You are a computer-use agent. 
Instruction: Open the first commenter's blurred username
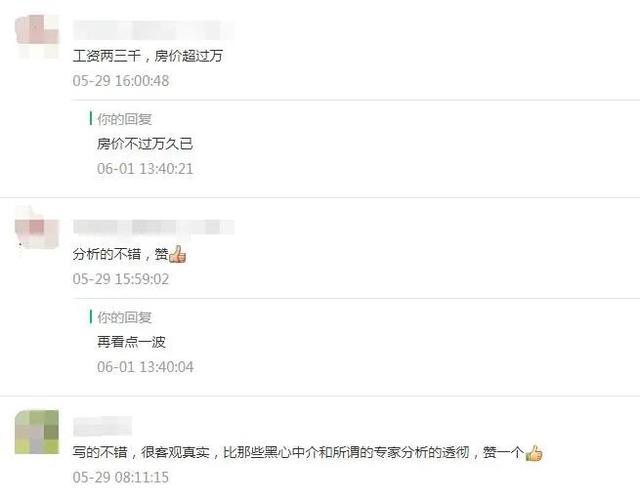pos(154,30)
